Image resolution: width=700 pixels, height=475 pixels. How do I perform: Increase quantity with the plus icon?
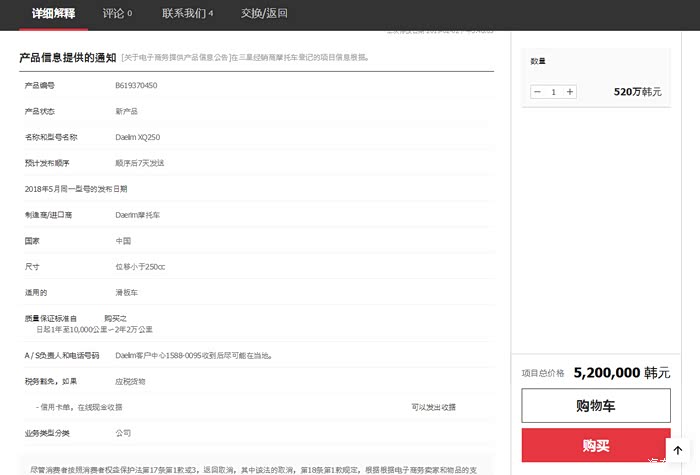click(x=570, y=92)
